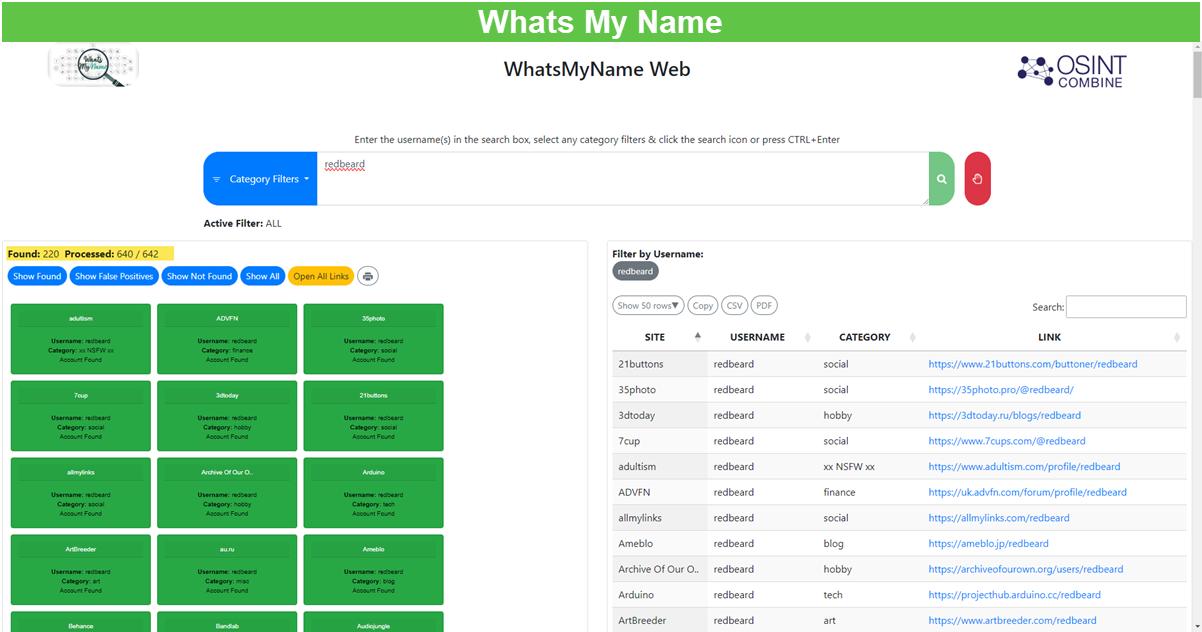Expand the Show 50 rows dropdown
Image resolution: width=1202 pixels, height=632 pixels.
[648, 306]
